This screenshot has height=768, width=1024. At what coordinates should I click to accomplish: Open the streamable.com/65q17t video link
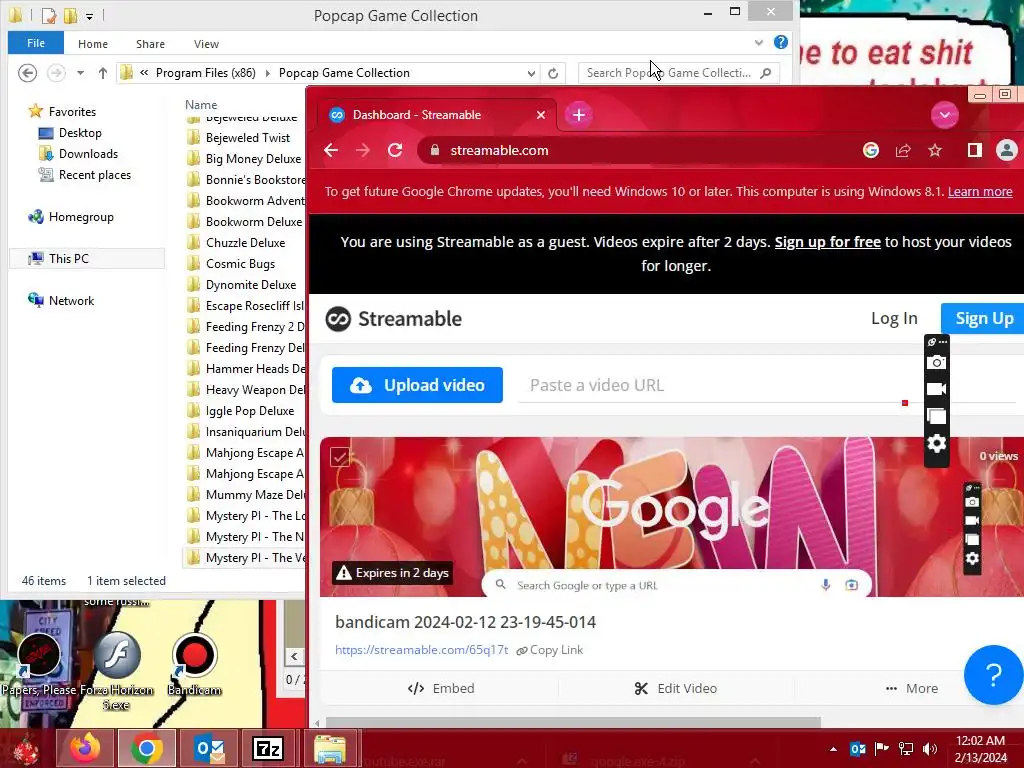[x=421, y=650]
